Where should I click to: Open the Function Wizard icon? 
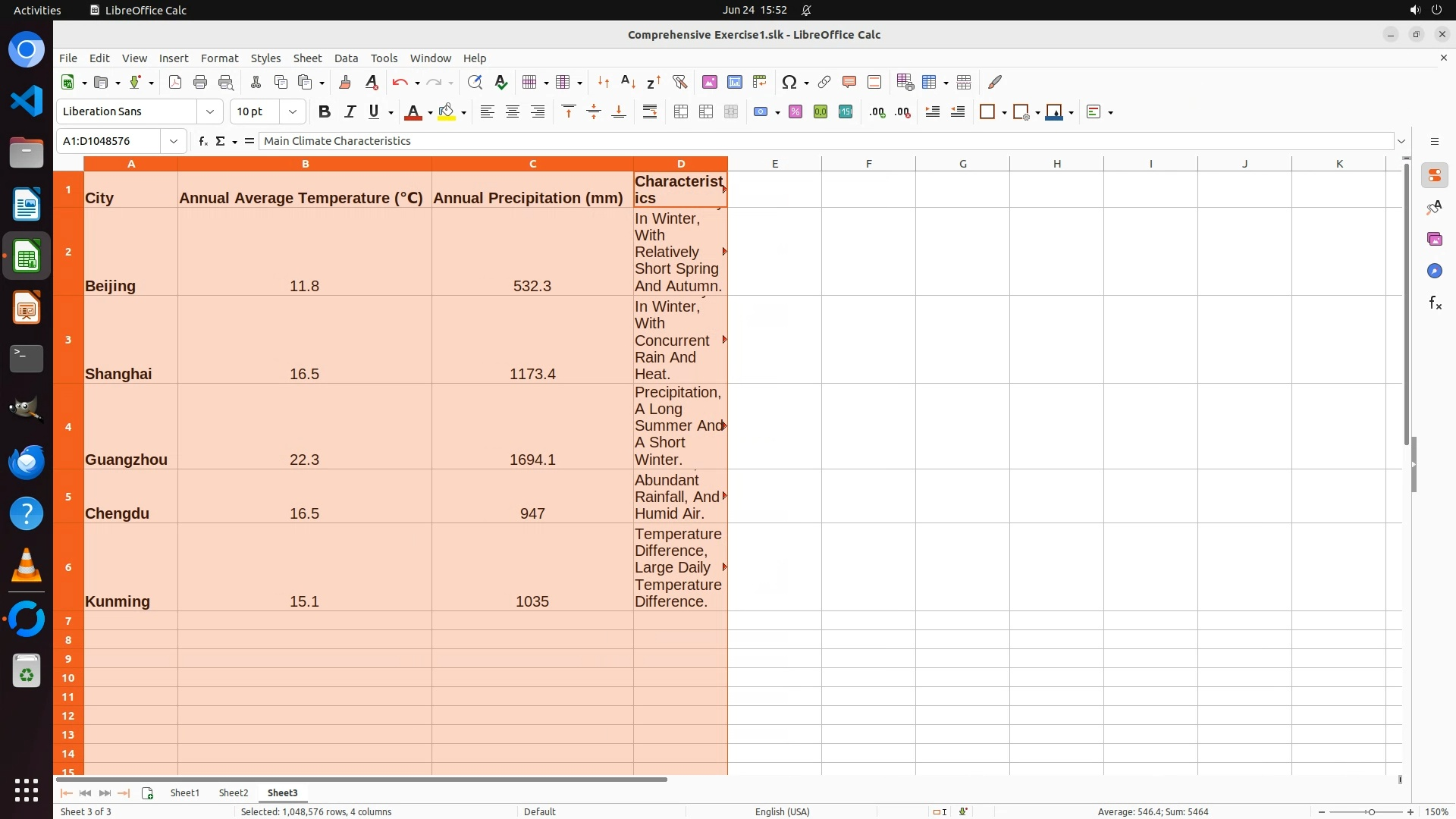pos(202,141)
